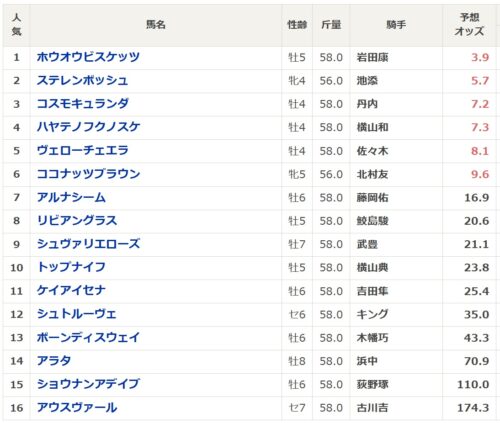Click the 3.9 odds value cell
Viewport: 500px width, 423px height.
click(x=480, y=57)
